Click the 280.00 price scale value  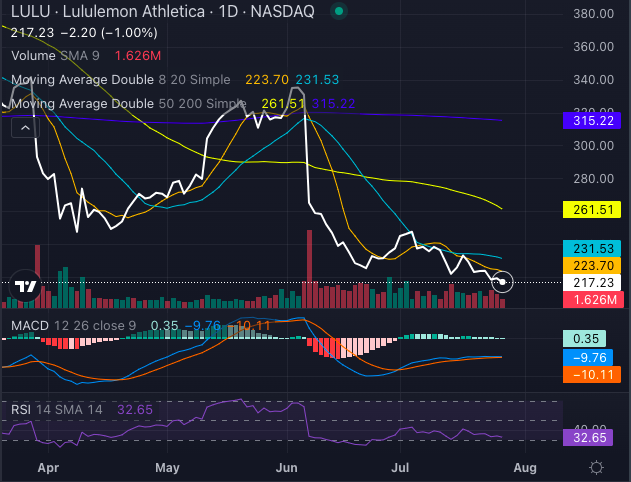593,179
